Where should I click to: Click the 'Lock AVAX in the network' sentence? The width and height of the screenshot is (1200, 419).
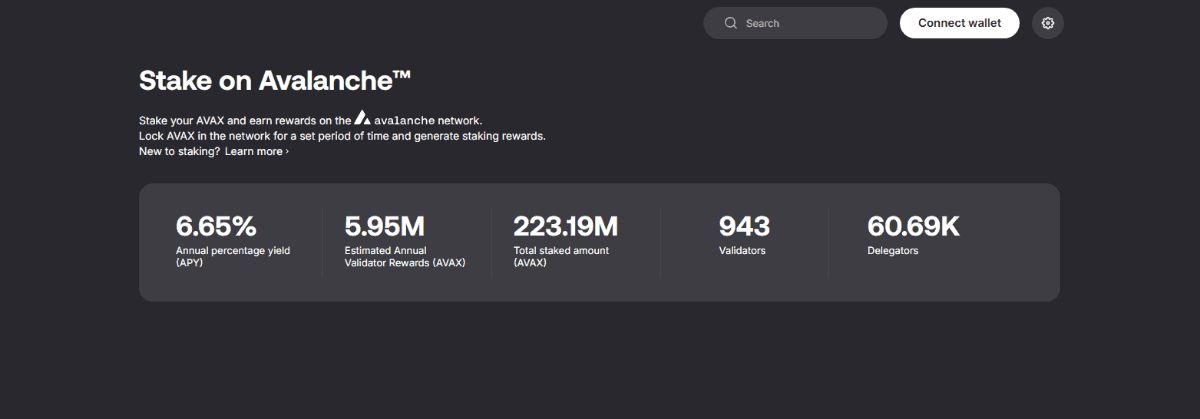342,135
